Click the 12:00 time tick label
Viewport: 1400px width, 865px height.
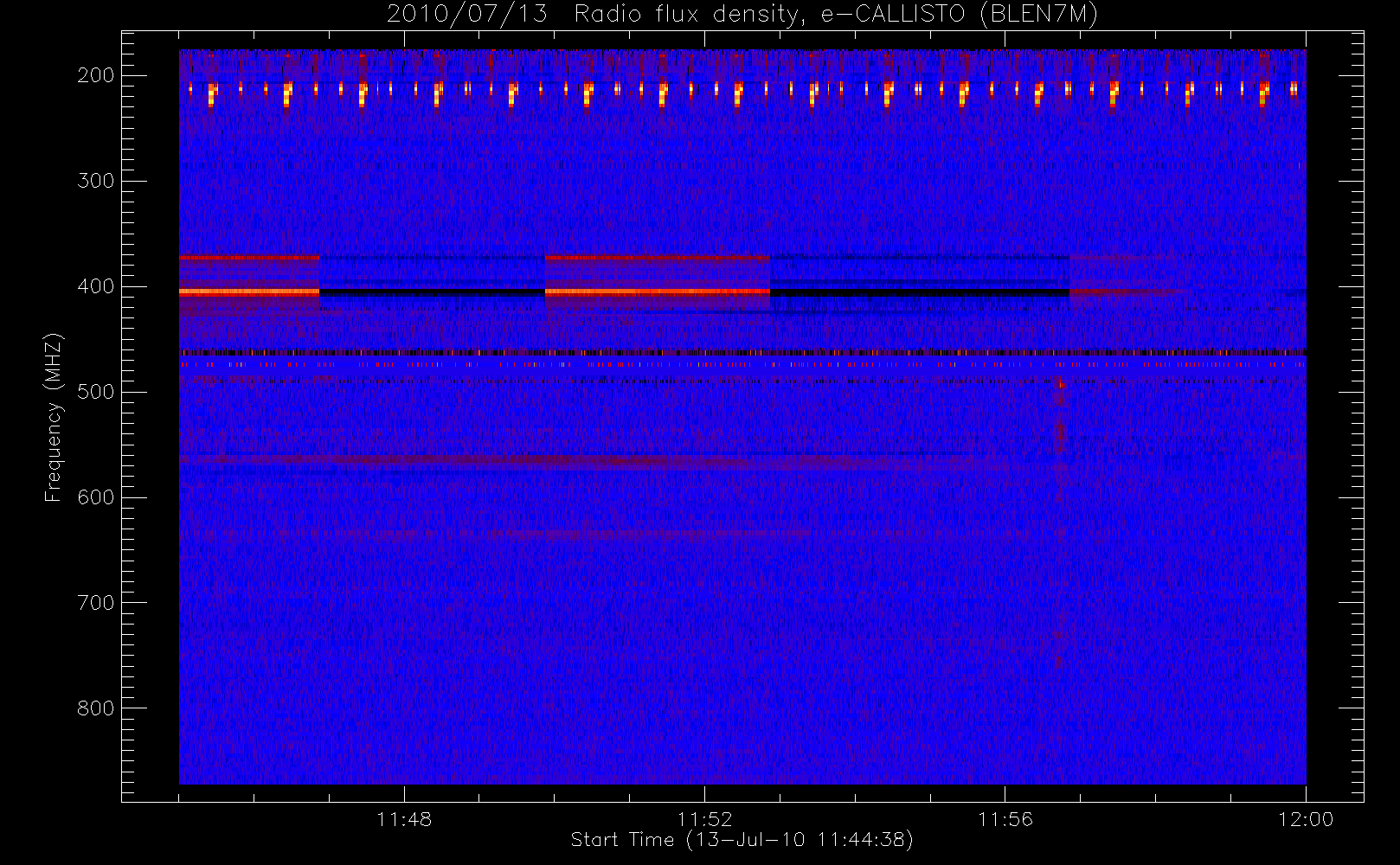tap(1306, 819)
